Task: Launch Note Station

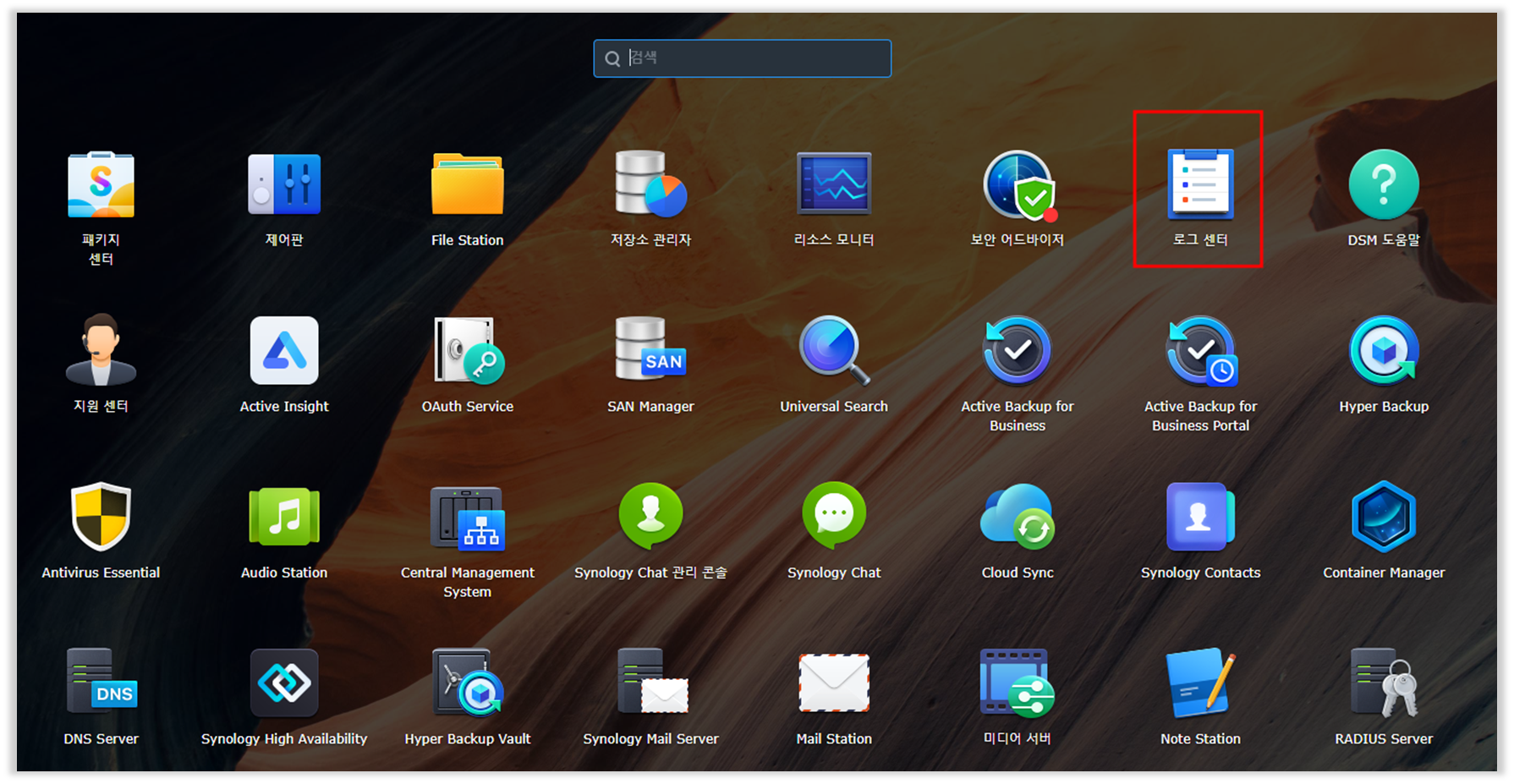Action: pyautogui.click(x=1200, y=683)
